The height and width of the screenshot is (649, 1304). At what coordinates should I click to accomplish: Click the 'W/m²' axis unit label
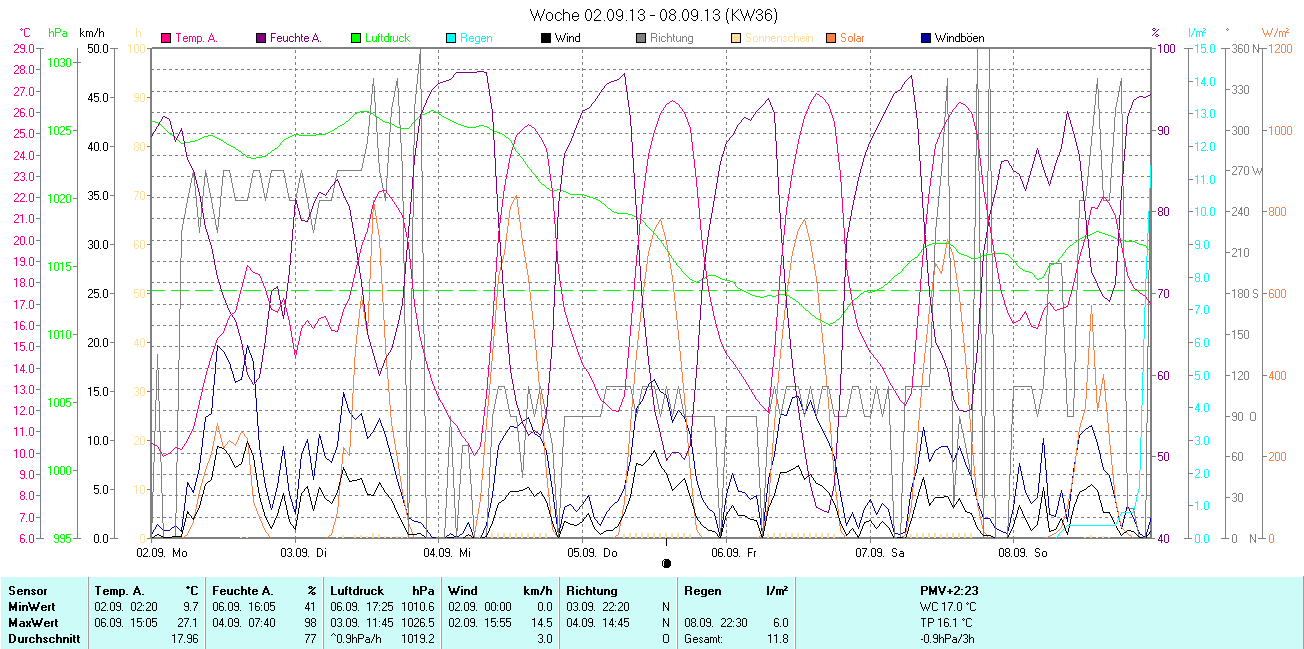click(x=1275, y=32)
